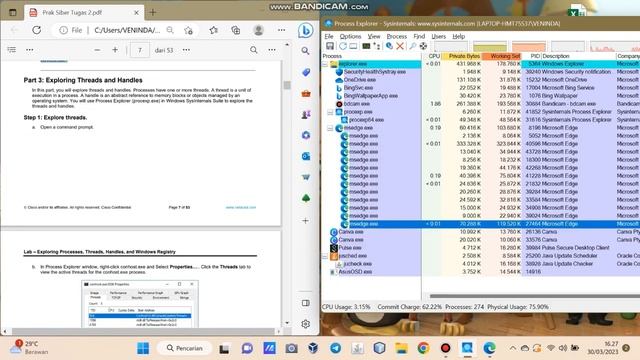640x360 pixels.
Task: Open Favorites list icon in Edge
Action: [213, 30]
